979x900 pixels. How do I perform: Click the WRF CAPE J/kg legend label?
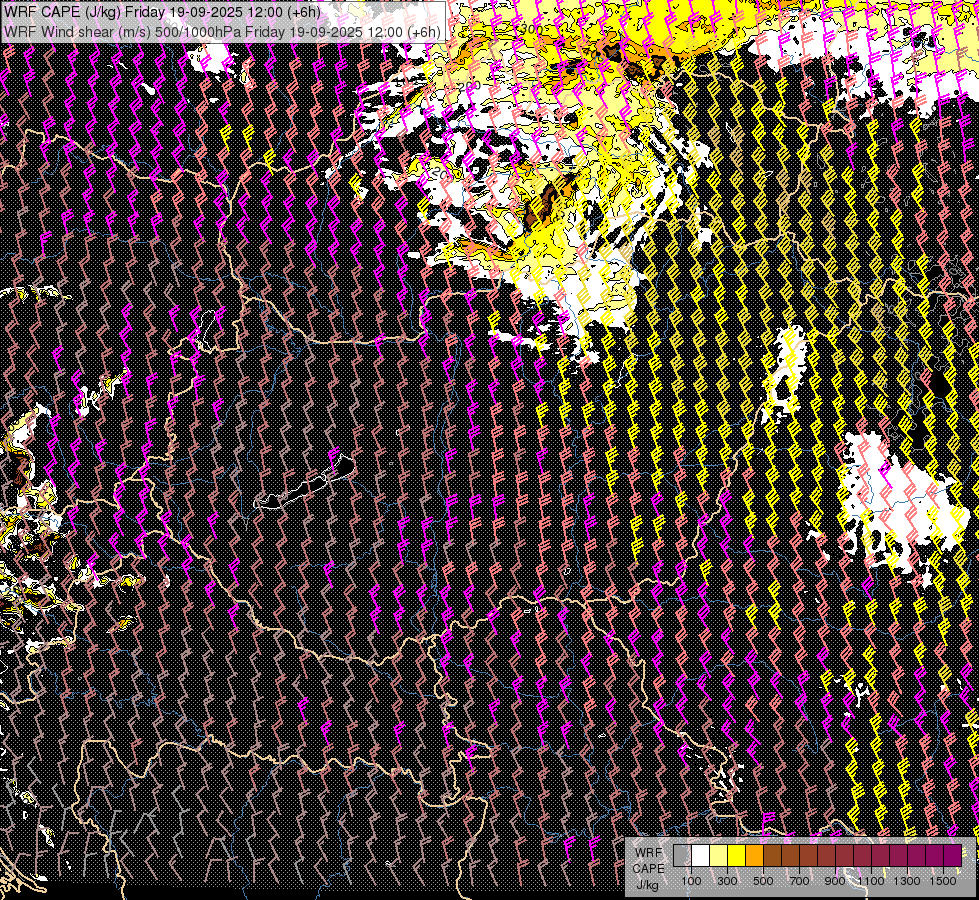pyautogui.click(x=649, y=869)
